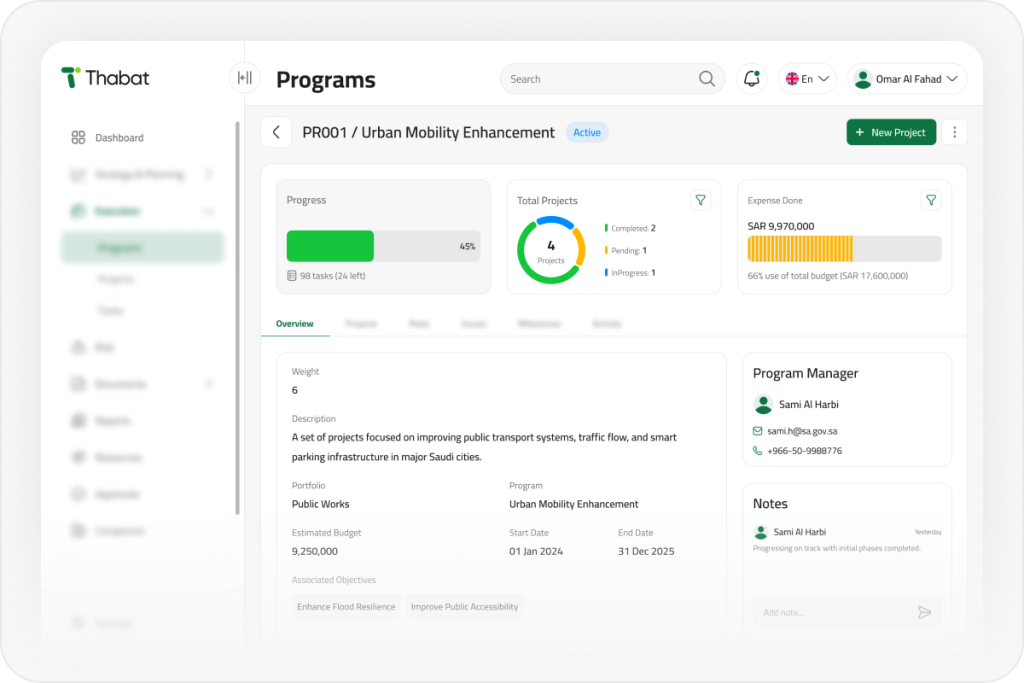Go back with the left arrow button
Screen dimensions: 1024x683
tap(276, 133)
